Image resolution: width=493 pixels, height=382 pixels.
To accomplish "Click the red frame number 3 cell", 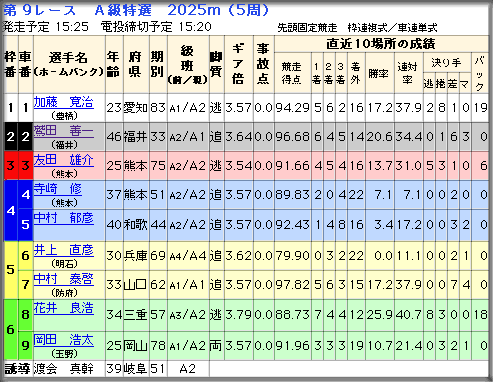I will (x=11, y=165).
